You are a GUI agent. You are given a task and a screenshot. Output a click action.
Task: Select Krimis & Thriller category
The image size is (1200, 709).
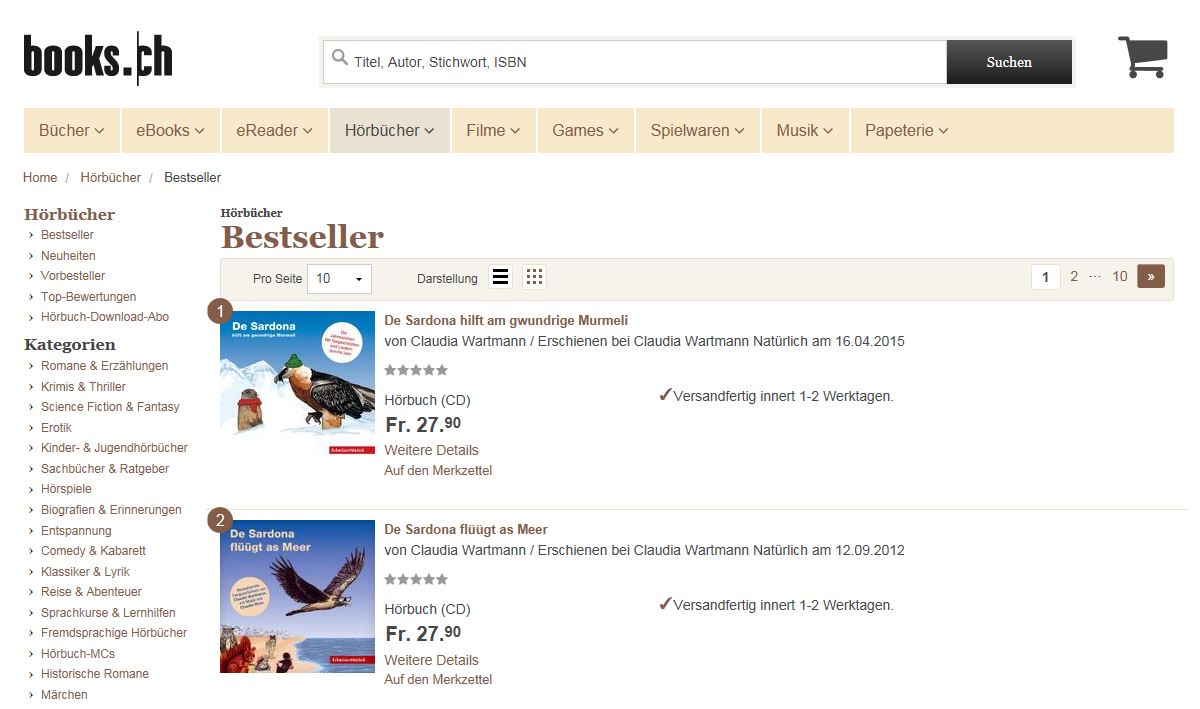pyautogui.click(x=83, y=386)
